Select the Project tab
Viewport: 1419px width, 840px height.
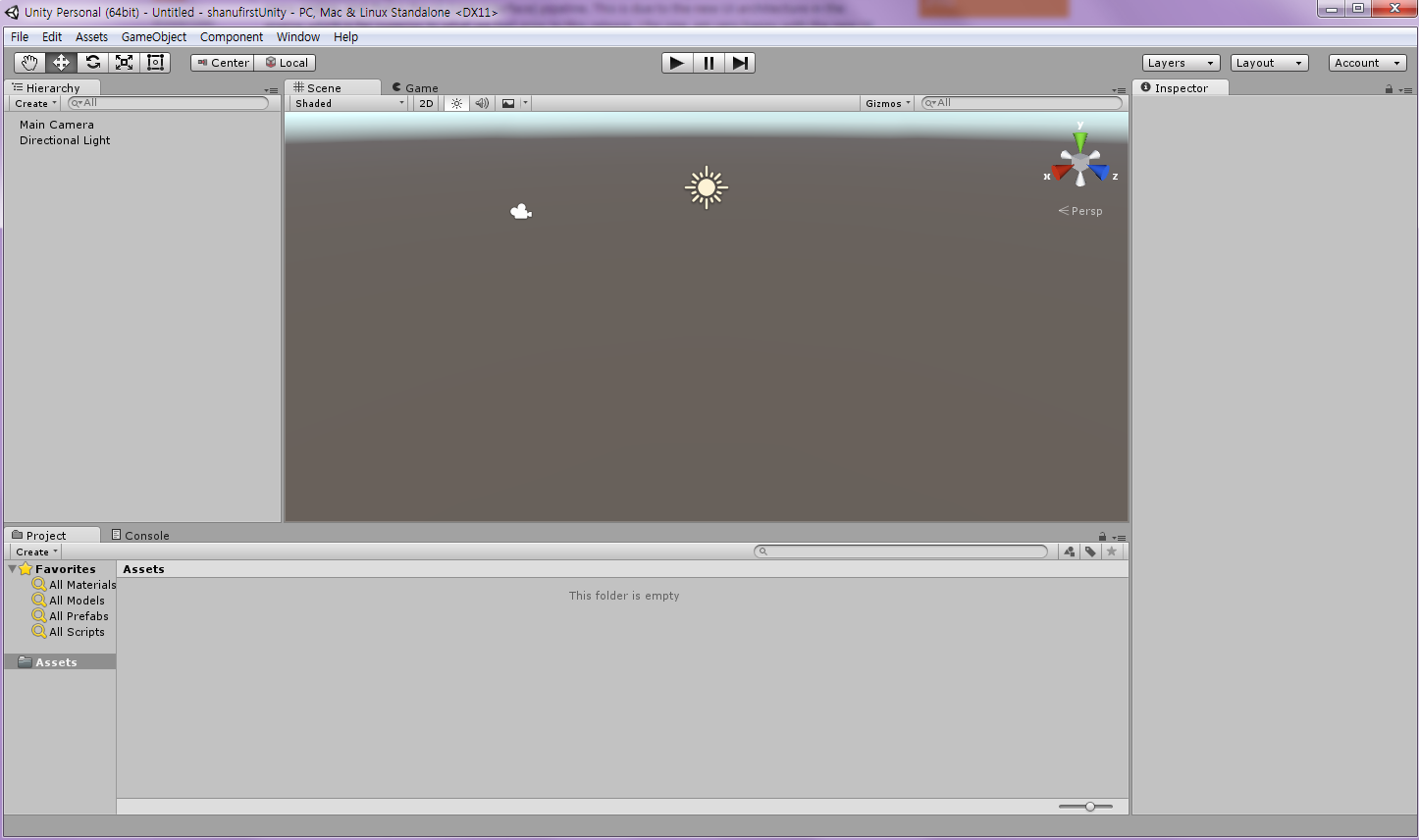[53, 535]
